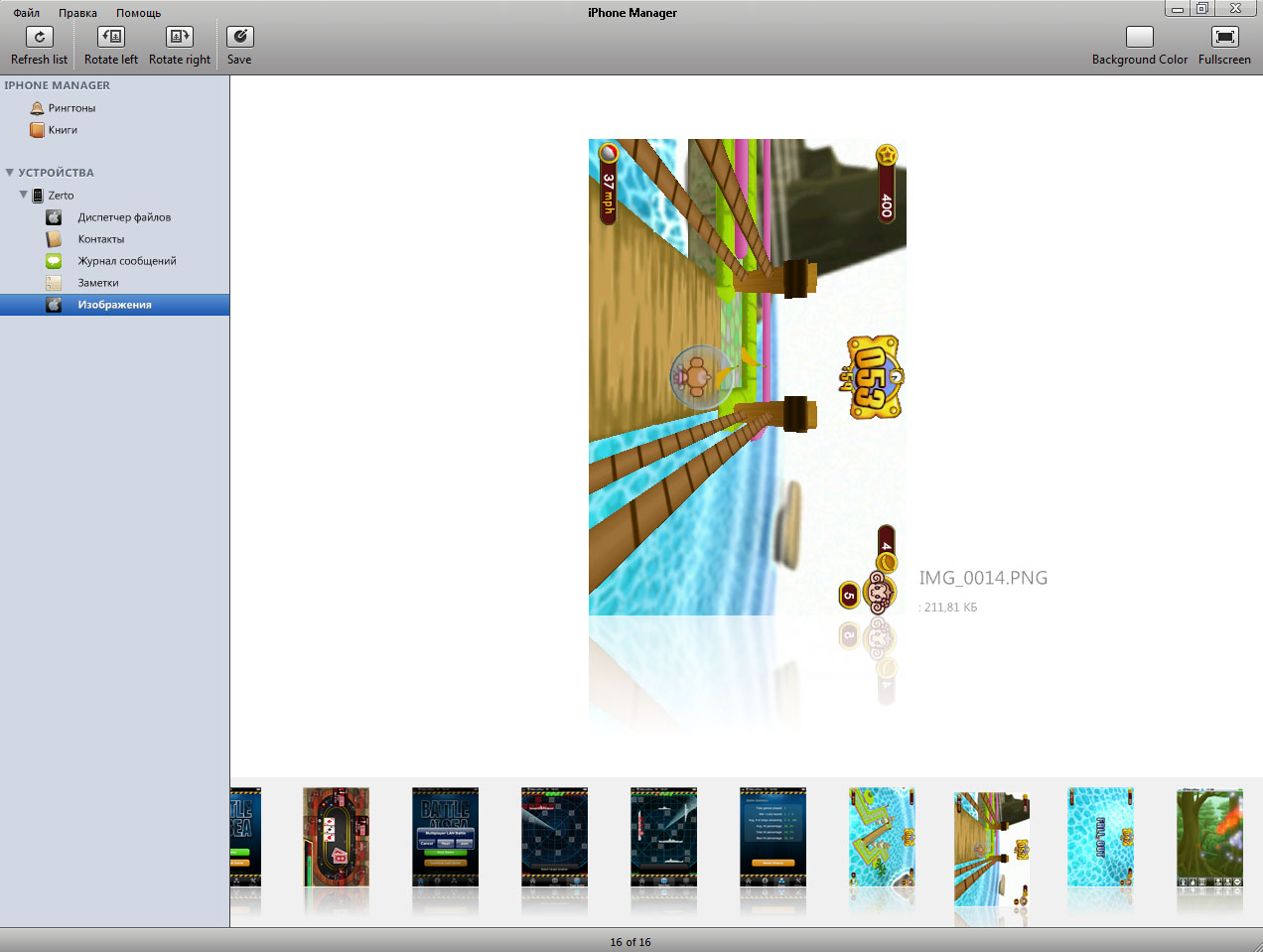Viewport: 1263px width, 952px height.
Task: Open Рингтоны in the sidebar
Action: coord(71,108)
